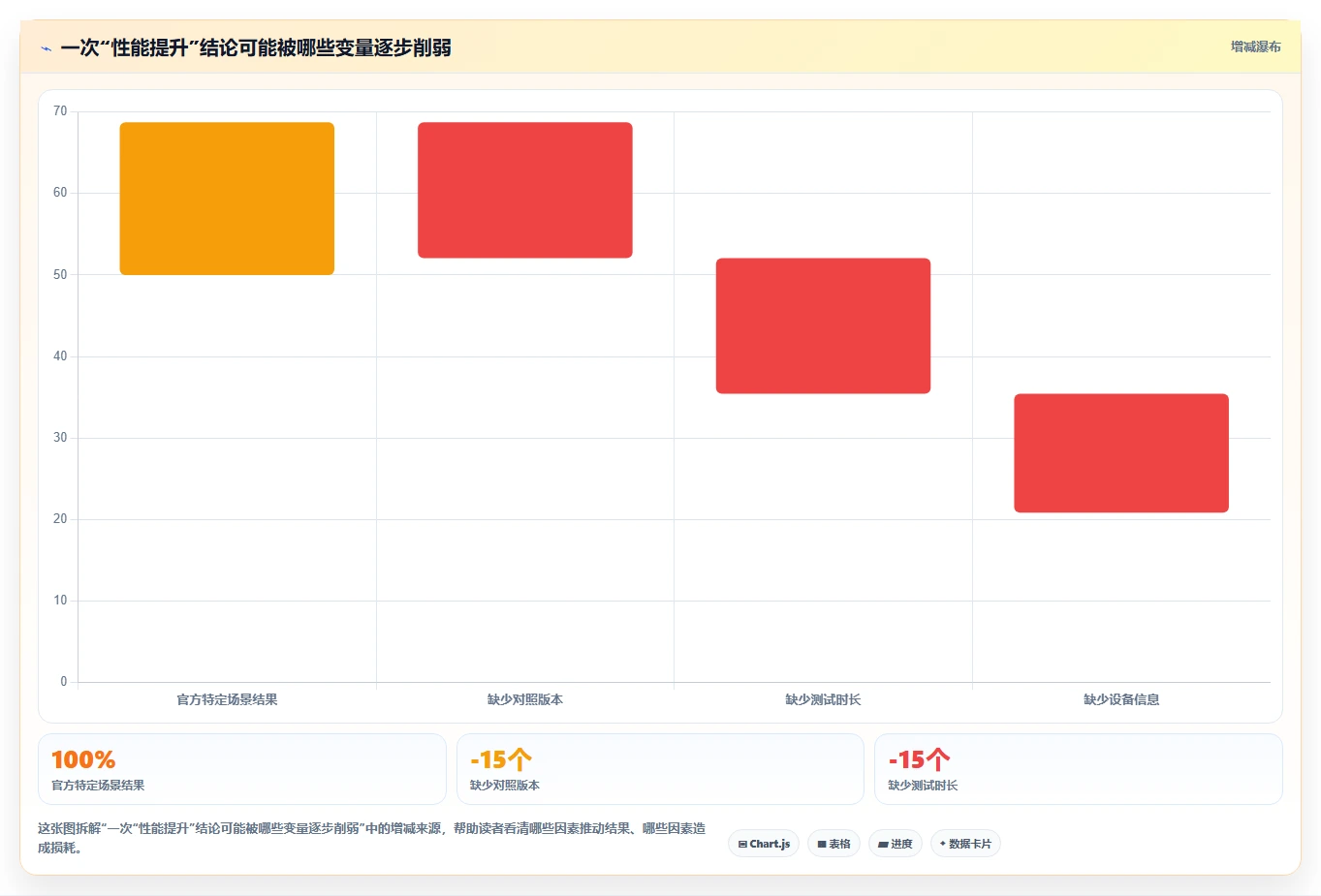
Task: Click y-axis value 40
Action: coord(60,356)
